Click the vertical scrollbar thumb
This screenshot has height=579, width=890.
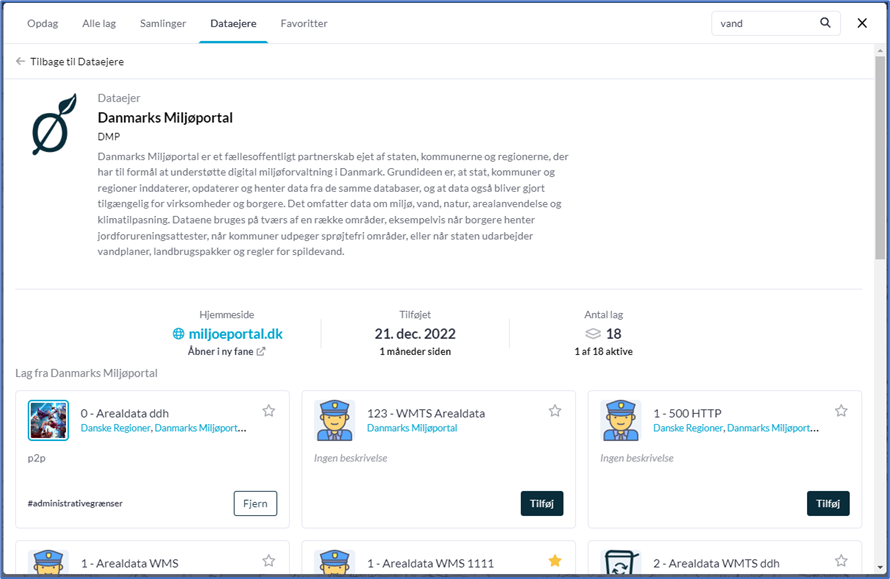point(880,157)
